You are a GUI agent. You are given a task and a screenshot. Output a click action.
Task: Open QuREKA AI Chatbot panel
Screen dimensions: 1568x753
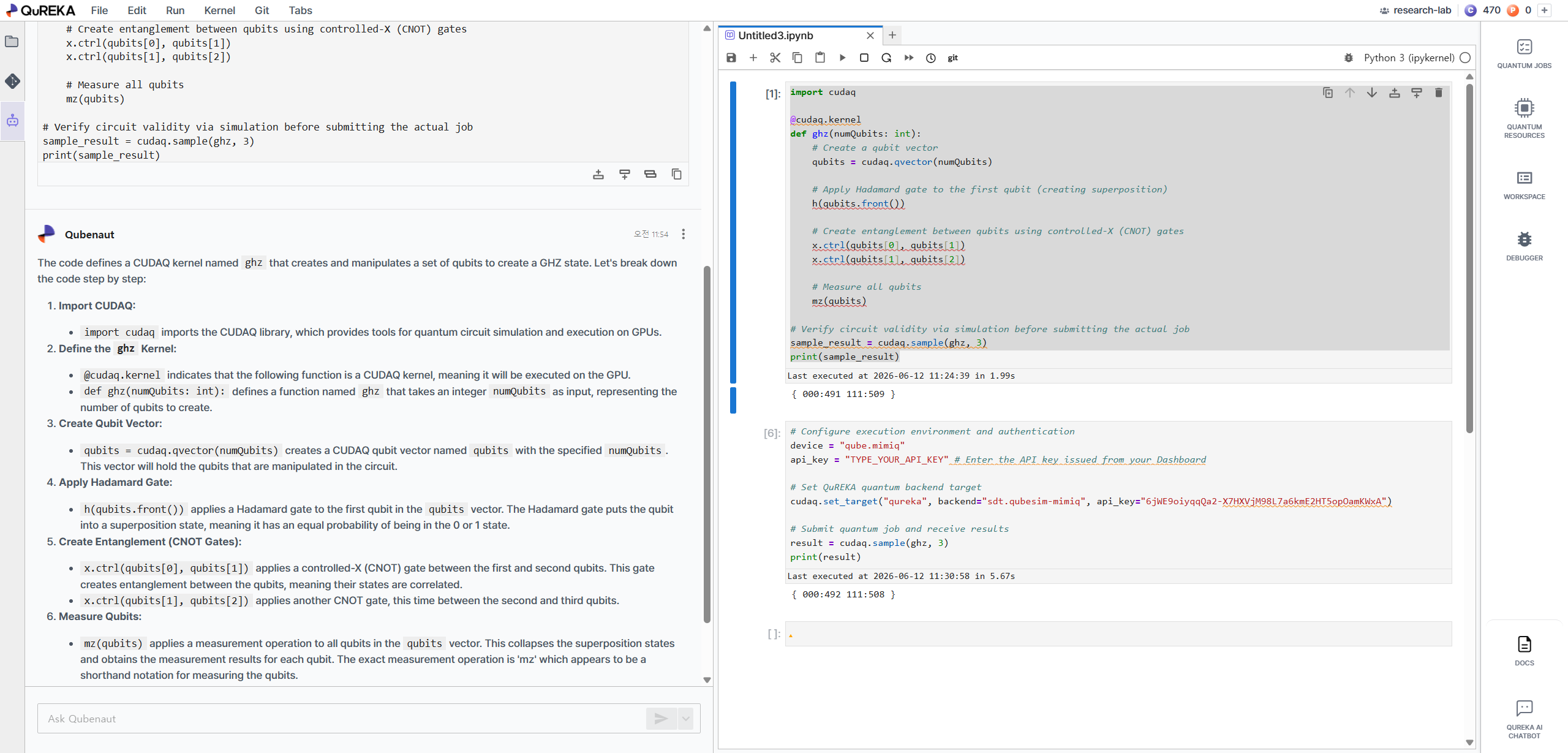(x=1525, y=719)
